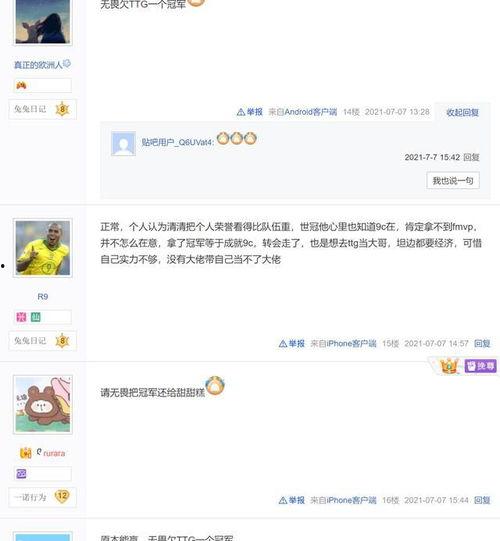Screen dimensions: 500x541
Task: Report the floor 15 post by R9
Action: pos(292,343)
